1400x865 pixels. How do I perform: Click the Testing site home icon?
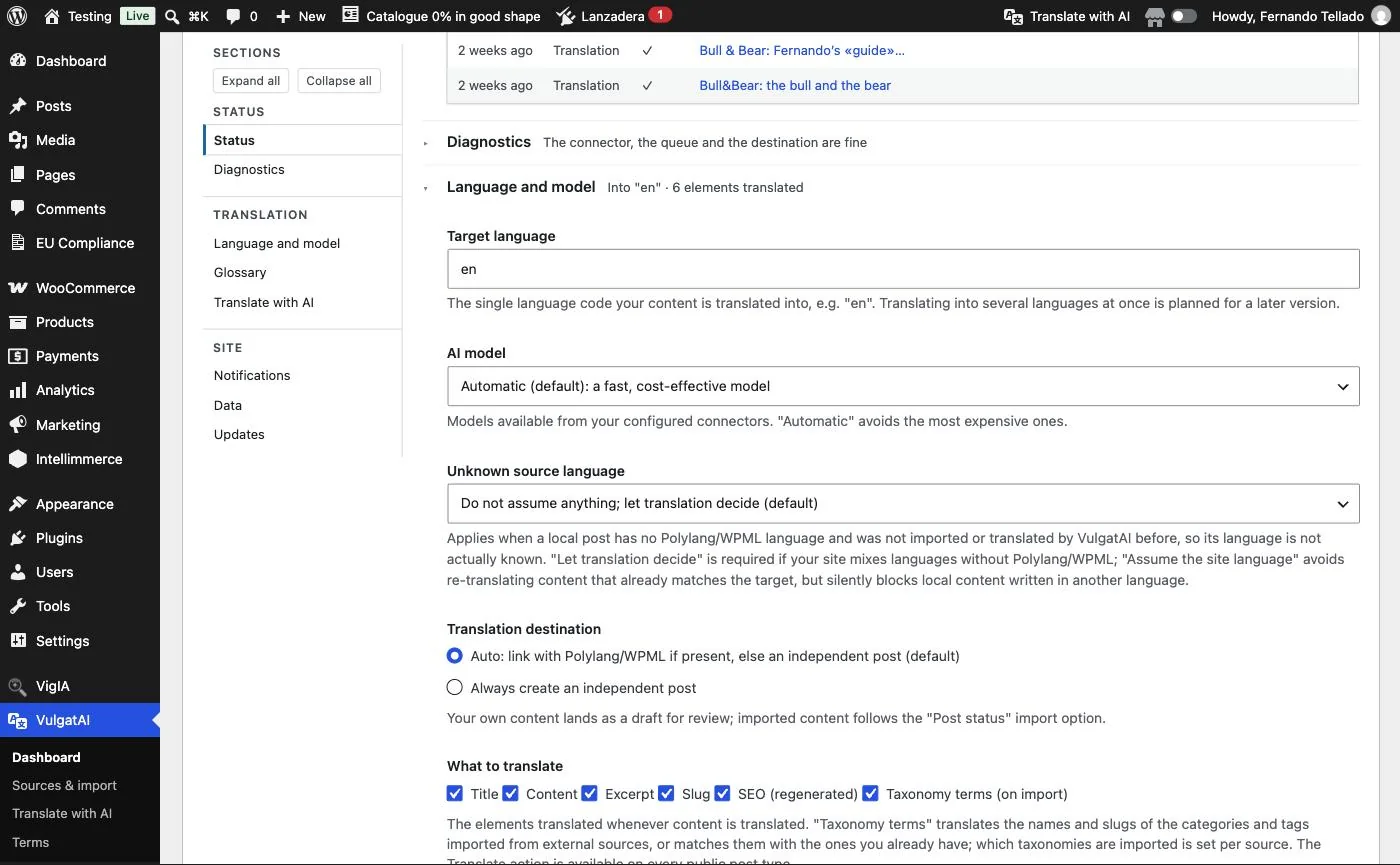(x=52, y=16)
